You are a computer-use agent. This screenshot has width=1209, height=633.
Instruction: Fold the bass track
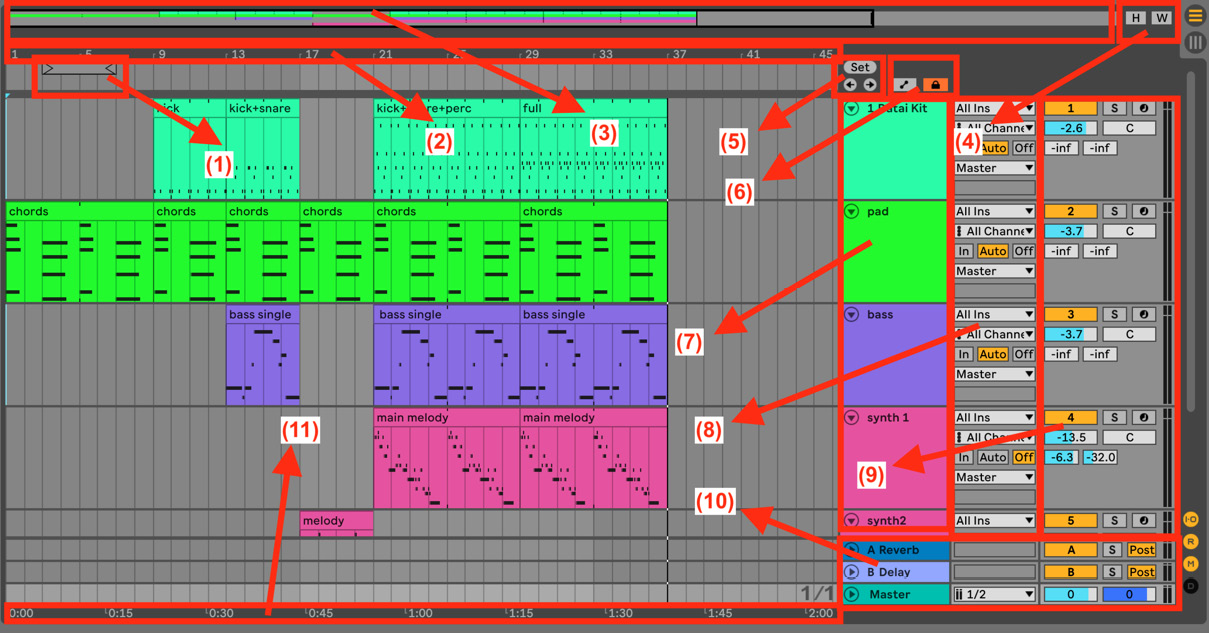(x=852, y=314)
